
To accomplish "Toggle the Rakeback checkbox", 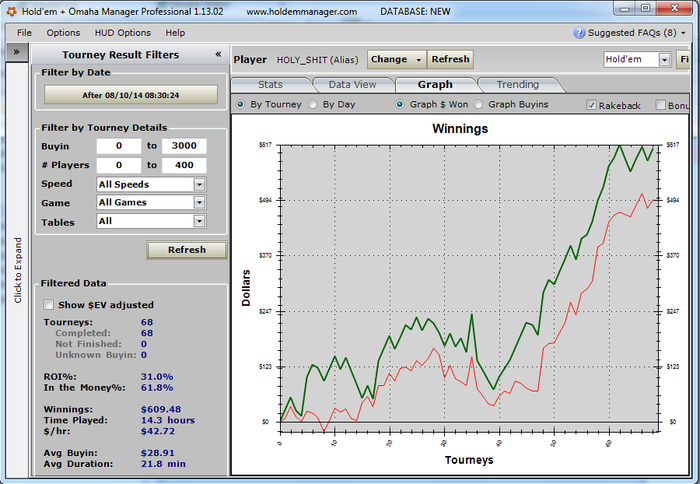I will [591, 105].
